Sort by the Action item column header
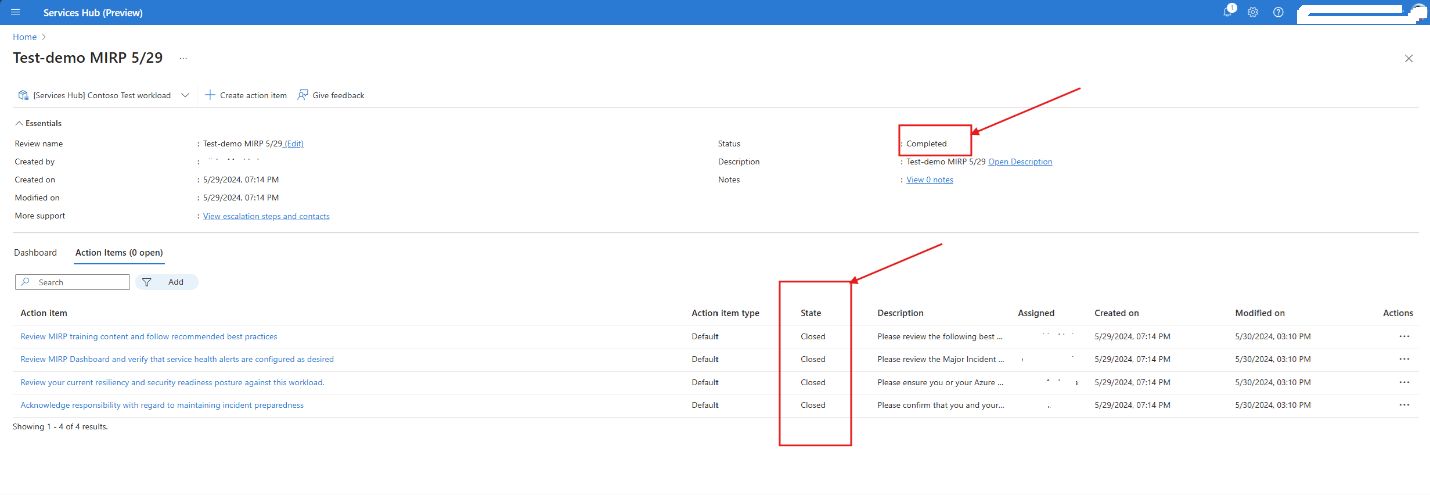The height and width of the screenshot is (495, 1430). pos(44,313)
